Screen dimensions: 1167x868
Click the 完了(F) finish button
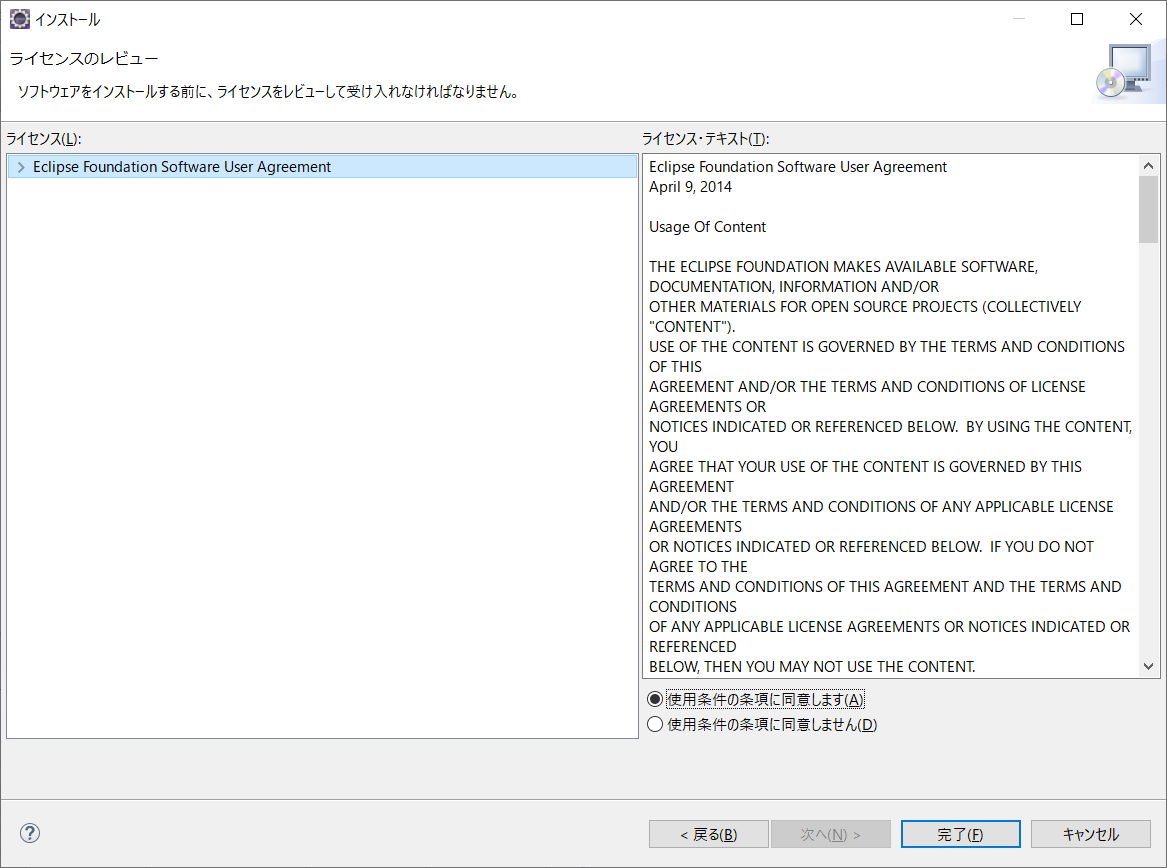(x=960, y=835)
